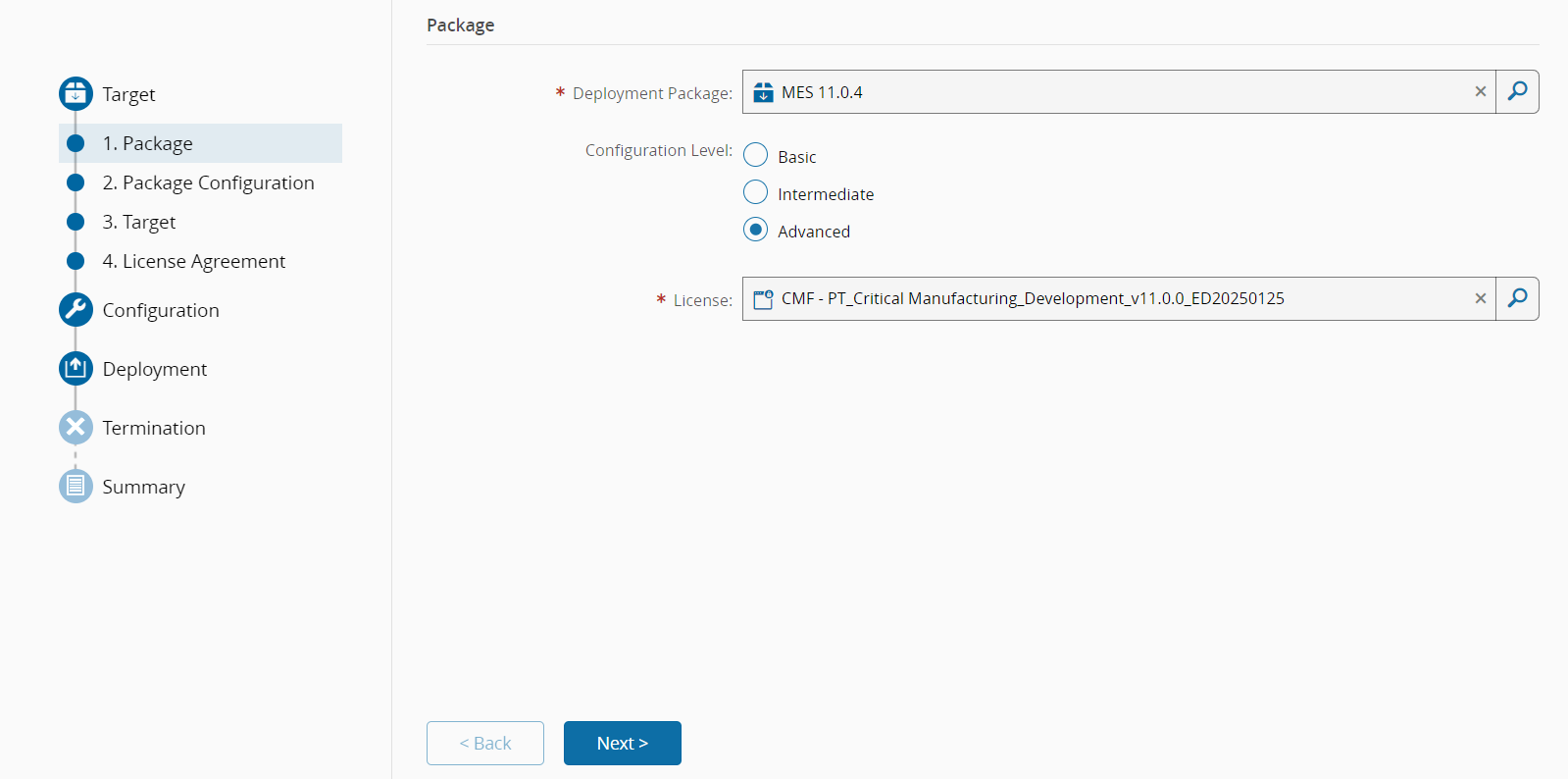Select Intermediate configuration level

(x=756, y=192)
